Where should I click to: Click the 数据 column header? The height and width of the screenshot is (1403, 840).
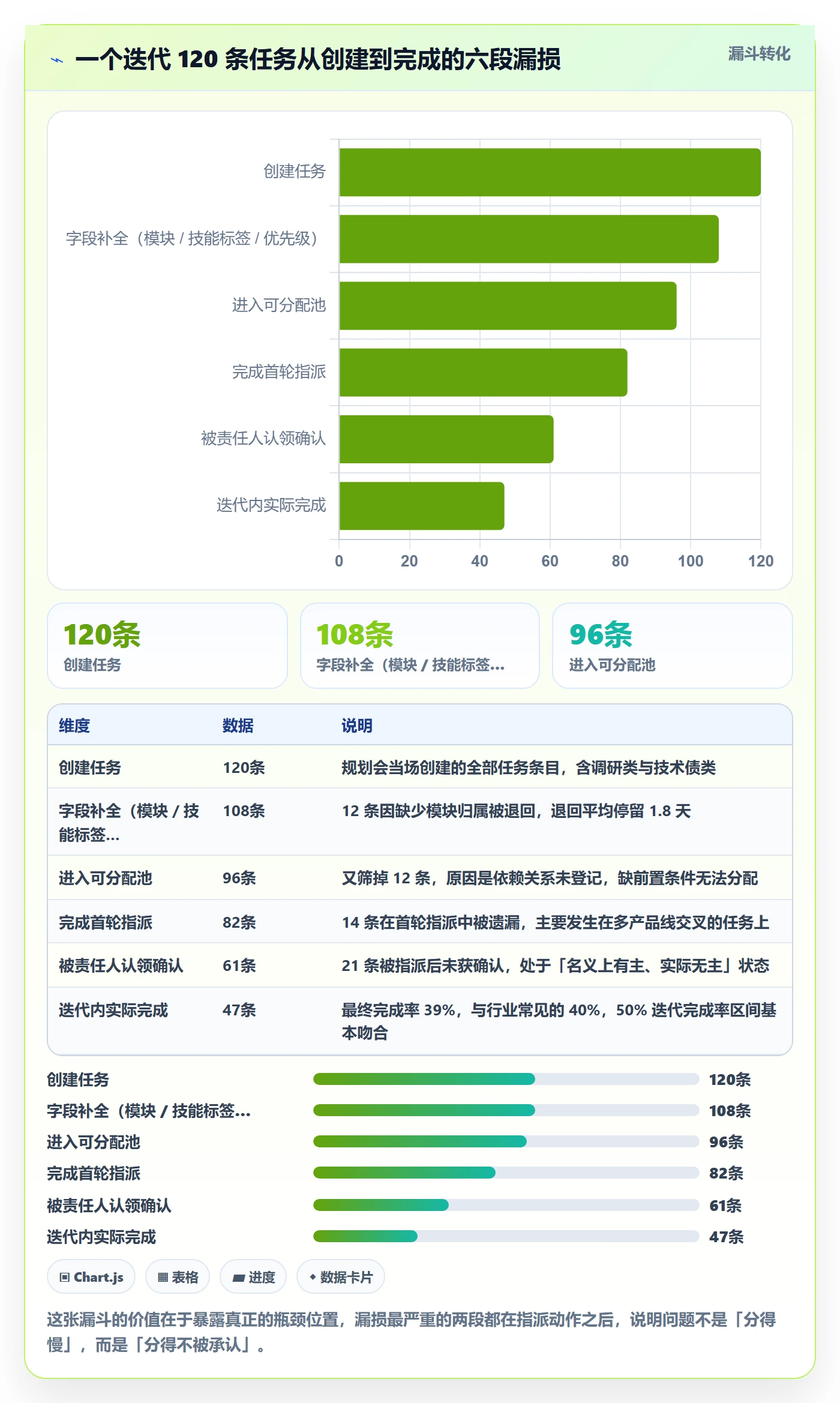point(238,726)
